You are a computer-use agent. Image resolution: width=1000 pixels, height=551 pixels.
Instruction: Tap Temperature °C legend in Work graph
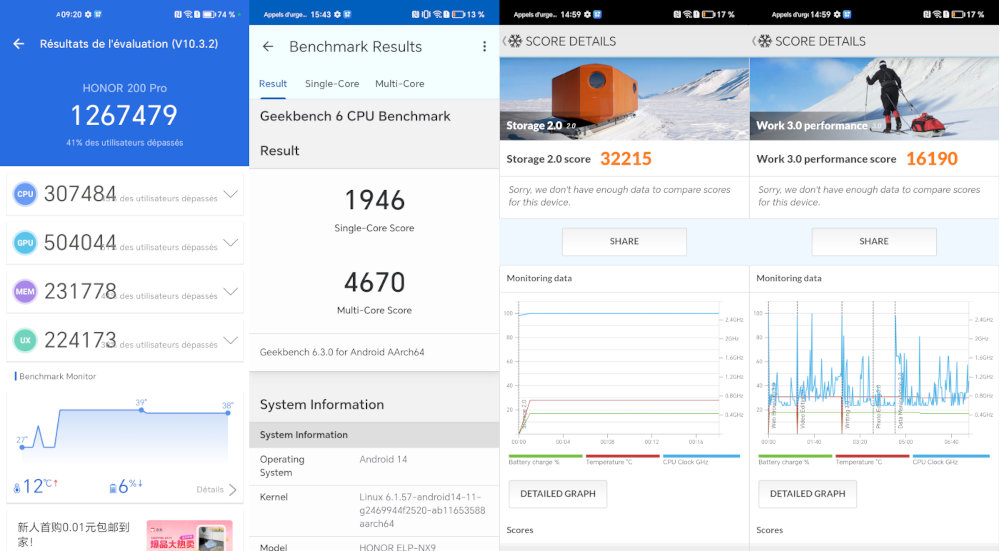coord(872,459)
